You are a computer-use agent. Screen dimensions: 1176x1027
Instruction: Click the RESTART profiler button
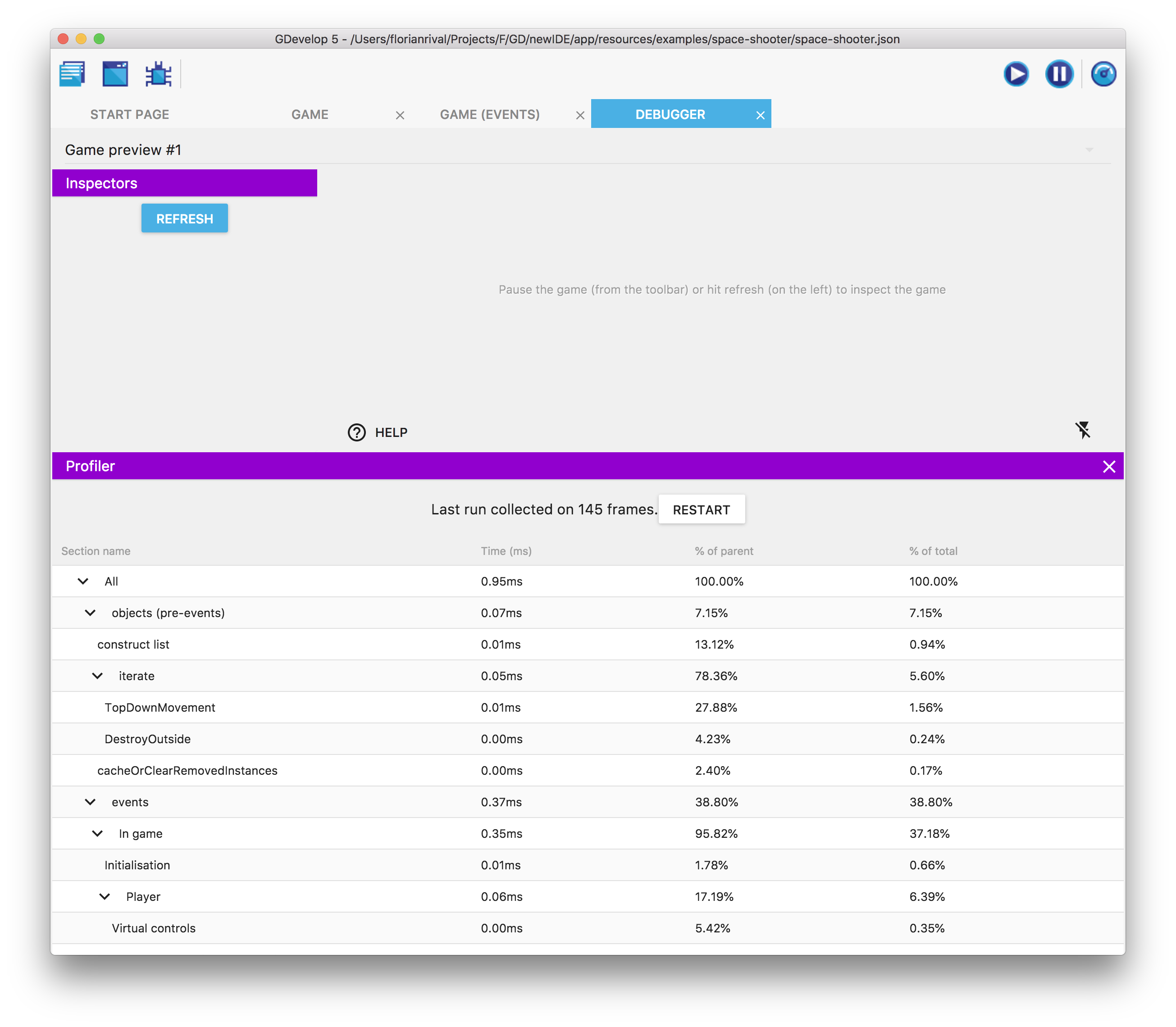coord(701,509)
